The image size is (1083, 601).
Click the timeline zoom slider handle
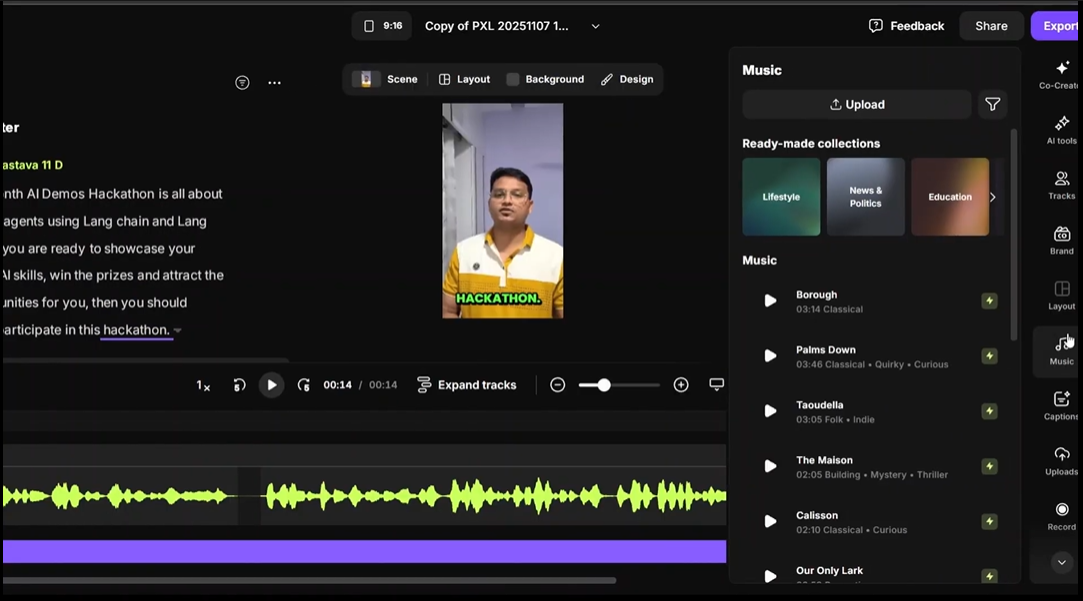(x=604, y=385)
